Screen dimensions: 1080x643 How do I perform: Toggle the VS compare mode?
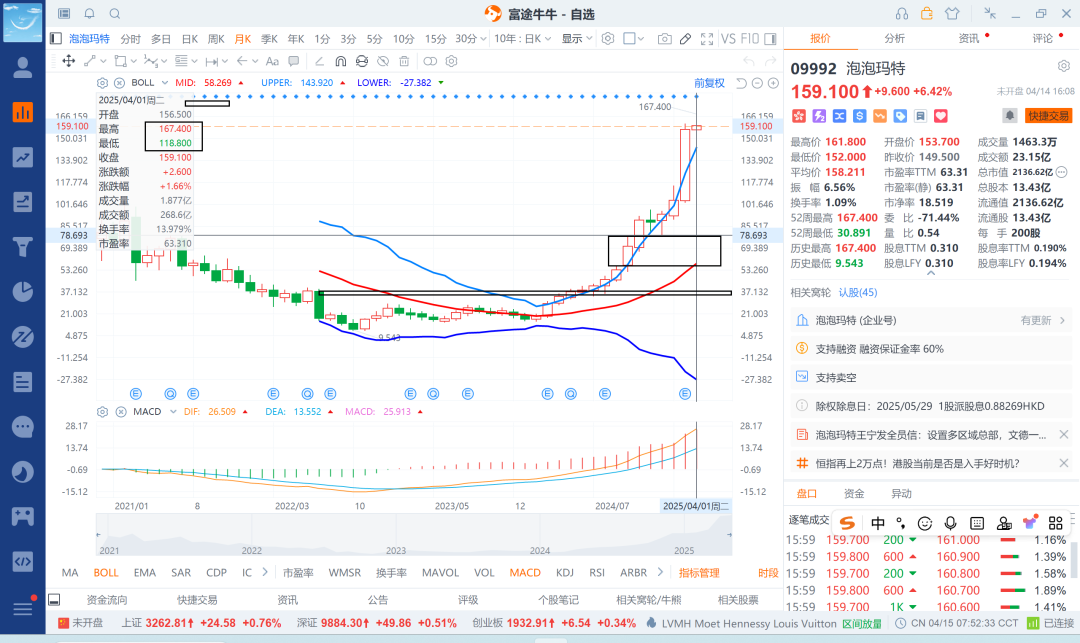pyautogui.click(x=728, y=39)
